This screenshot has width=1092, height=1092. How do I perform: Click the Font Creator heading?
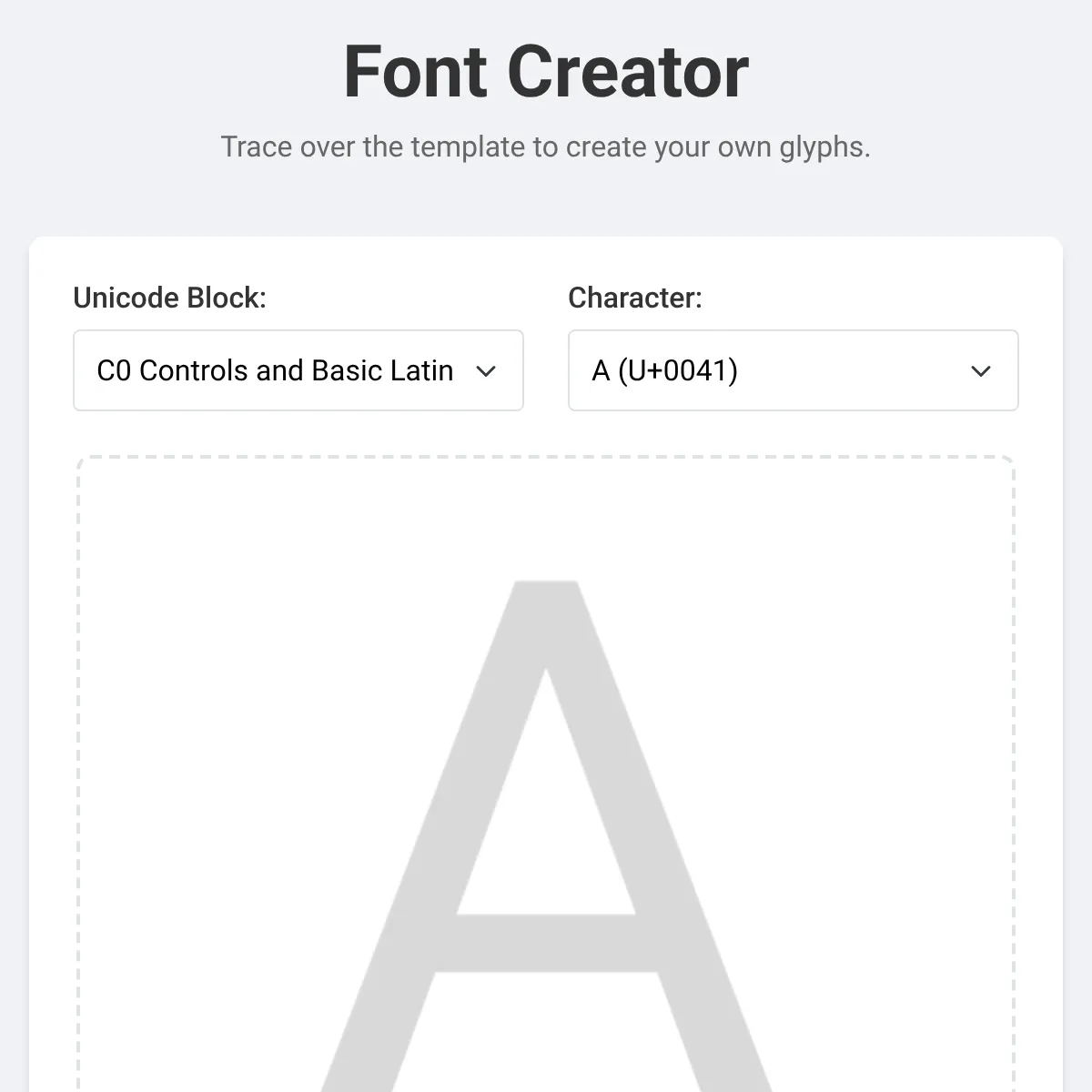[546, 72]
